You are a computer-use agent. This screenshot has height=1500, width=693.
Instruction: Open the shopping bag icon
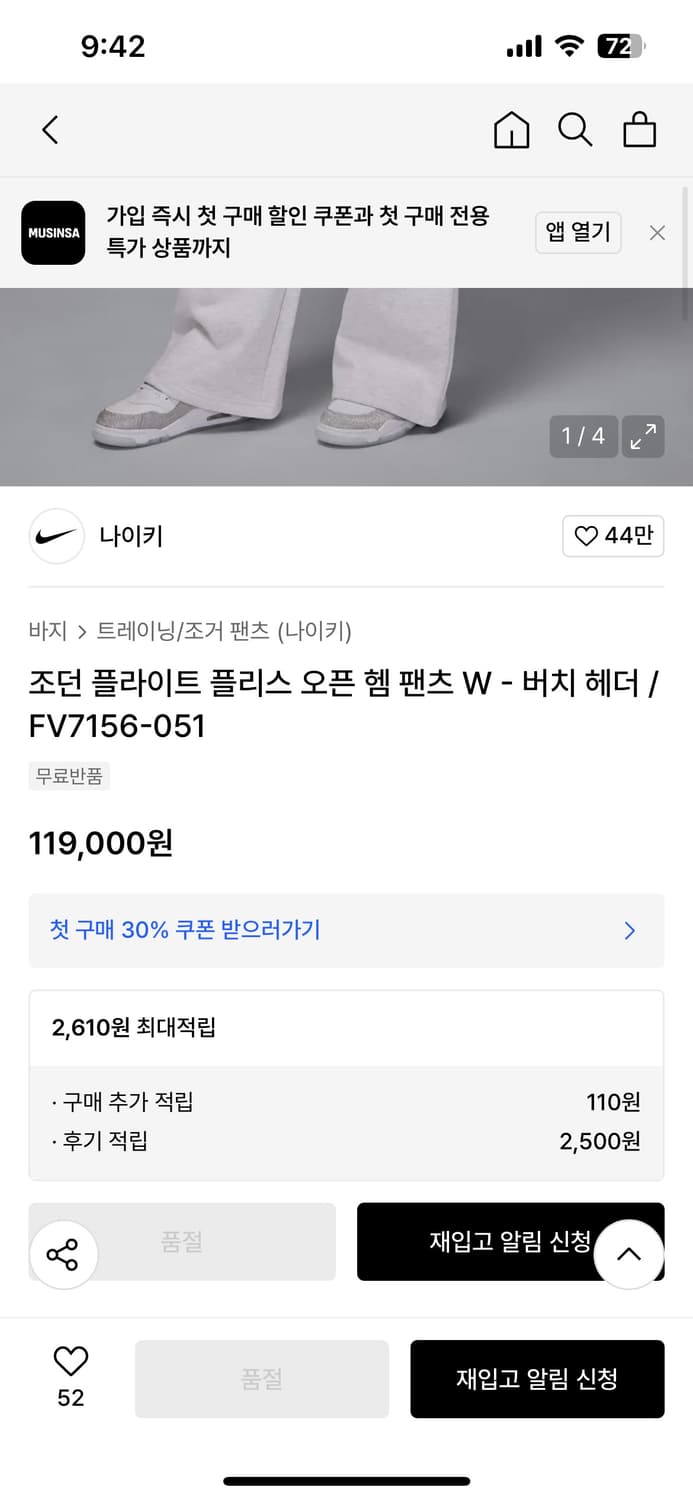point(640,130)
